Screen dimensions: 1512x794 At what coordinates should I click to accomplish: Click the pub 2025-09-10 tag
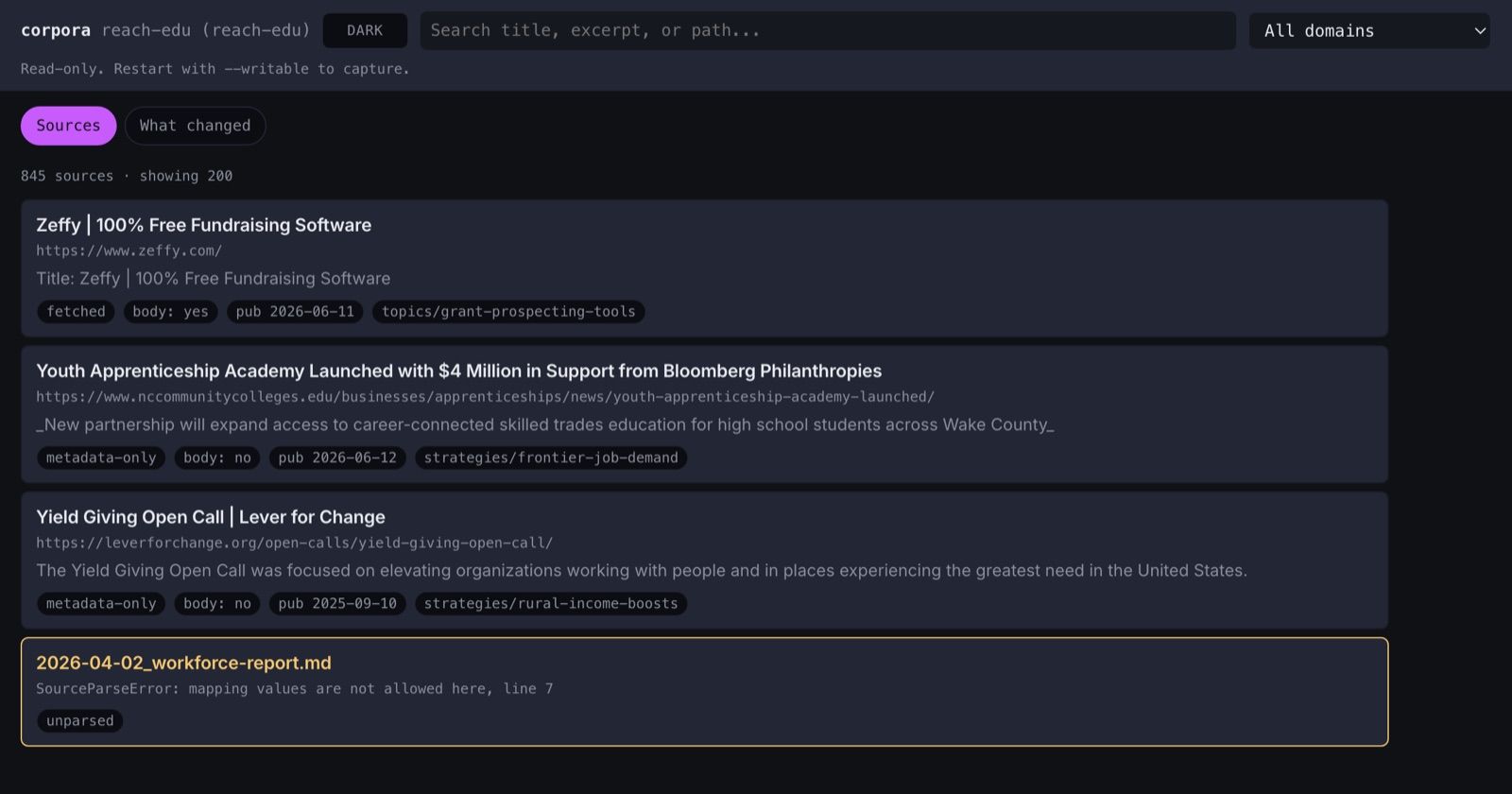337,604
